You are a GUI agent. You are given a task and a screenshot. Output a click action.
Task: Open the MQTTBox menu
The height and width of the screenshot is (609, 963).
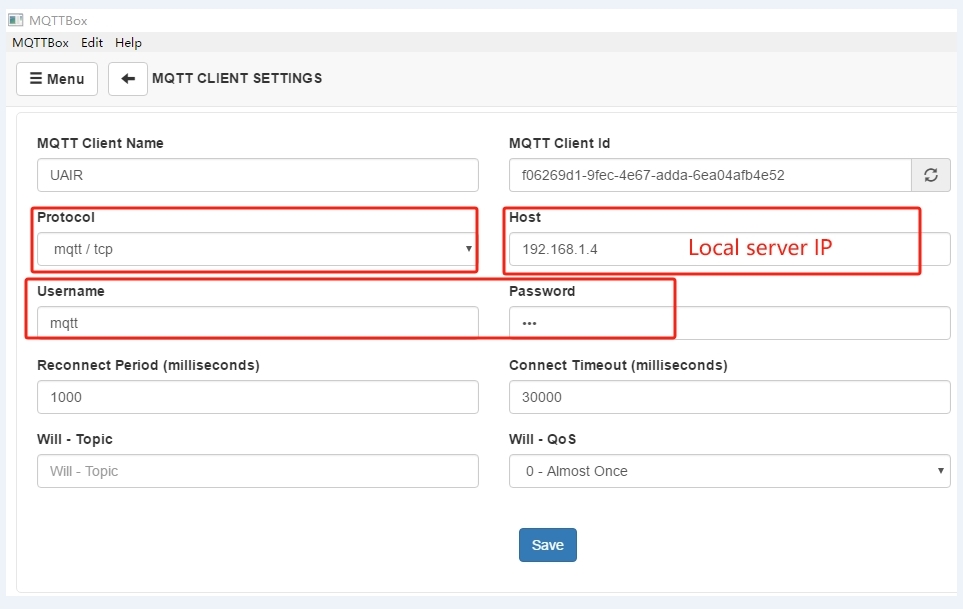point(40,43)
